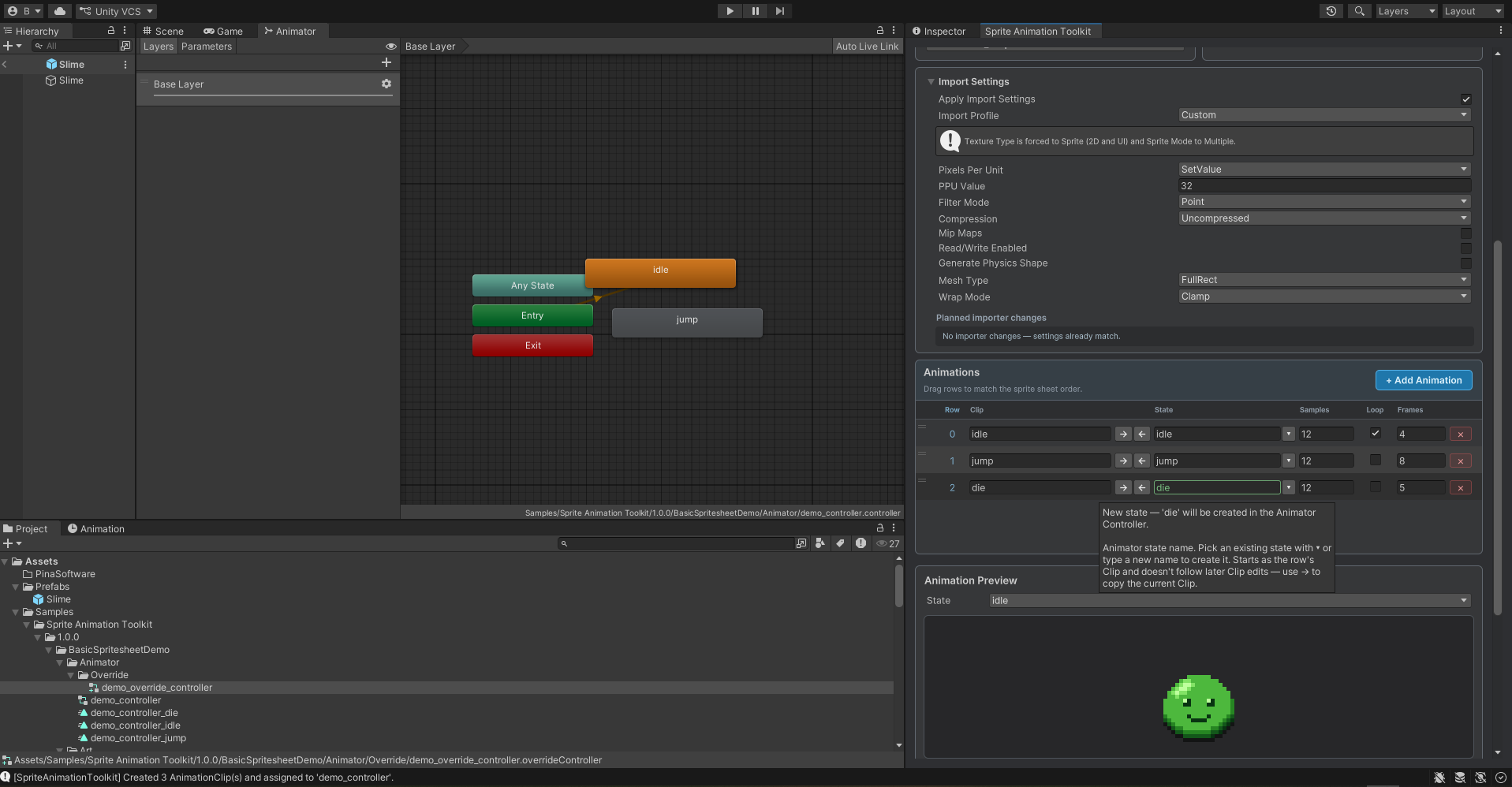Uncheck Apply Import Settings checkbox
This screenshot has height=787, width=1512.
tap(1465, 99)
